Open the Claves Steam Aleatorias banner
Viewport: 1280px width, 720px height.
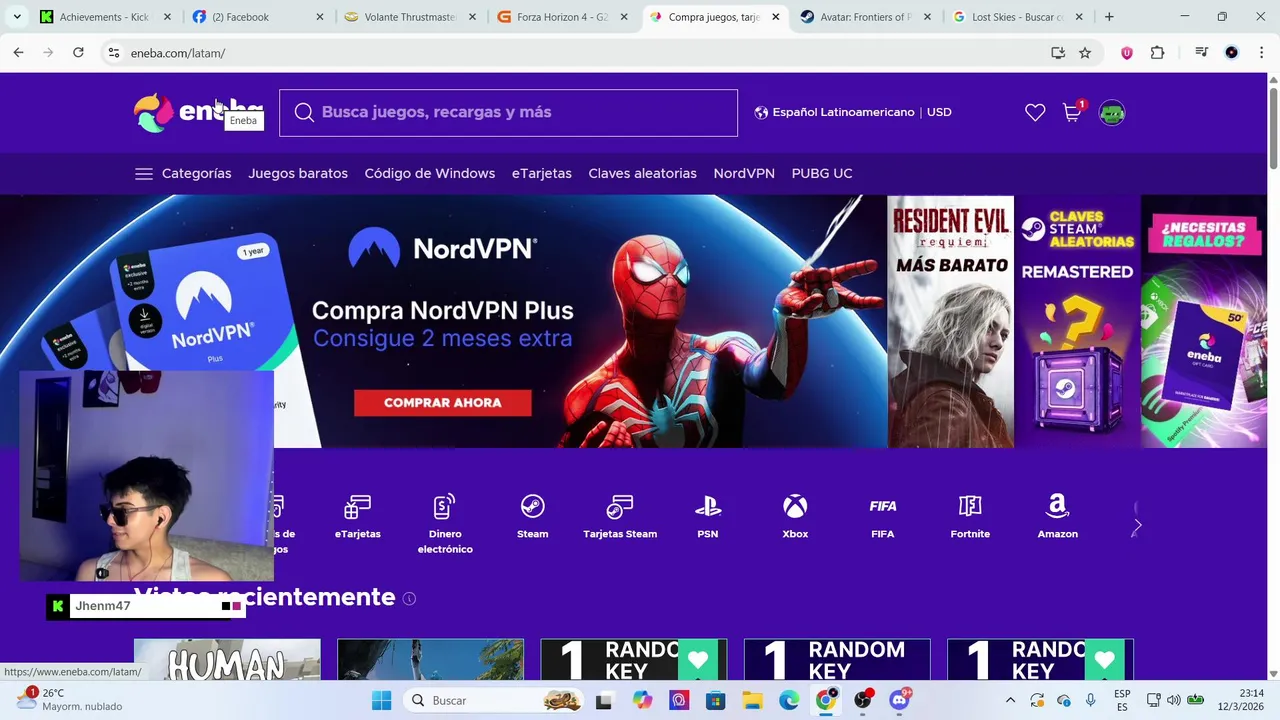(x=1077, y=321)
